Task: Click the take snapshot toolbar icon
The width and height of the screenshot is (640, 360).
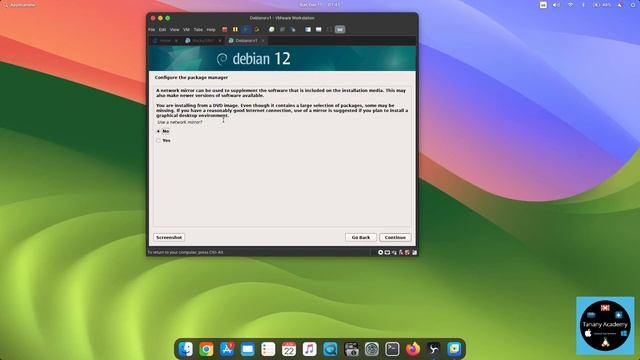Action: coord(271,29)
